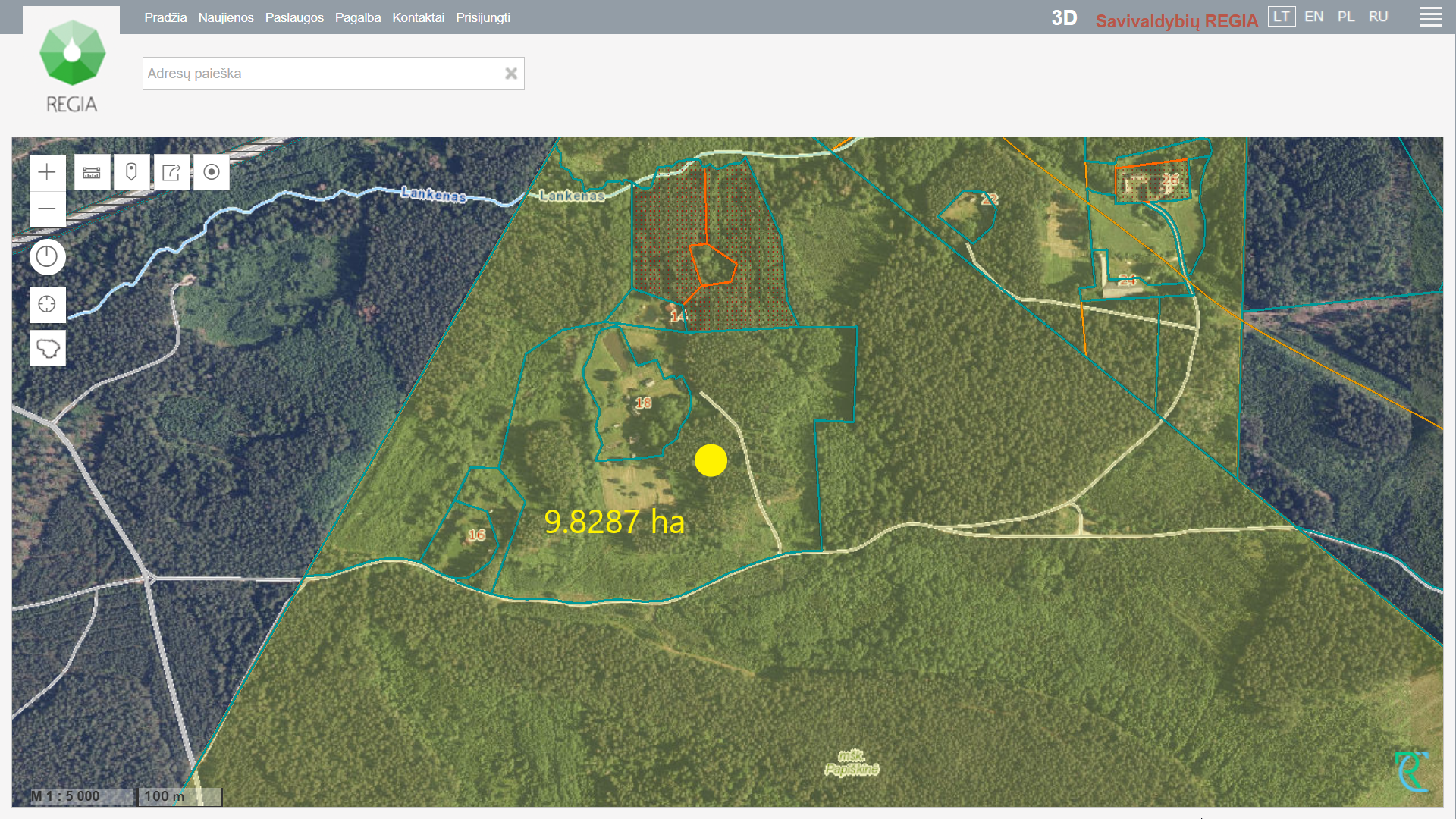Open the Naujienos menu item
The width and height of the screenshot is (1456, 819).
click(x=226, y=17)
